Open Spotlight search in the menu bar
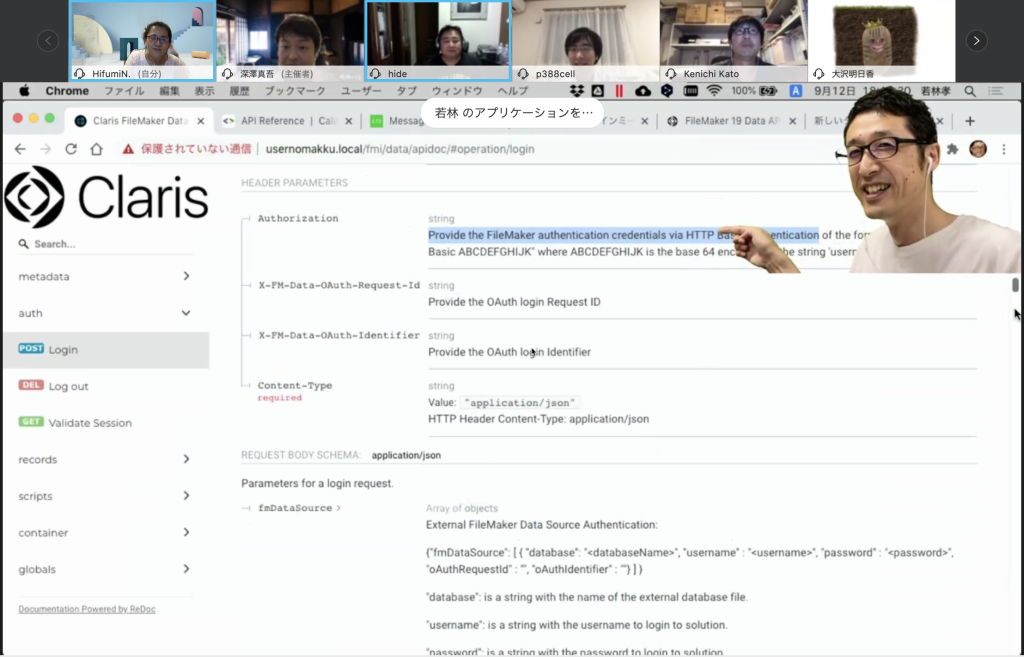 [x=970, y=91]
